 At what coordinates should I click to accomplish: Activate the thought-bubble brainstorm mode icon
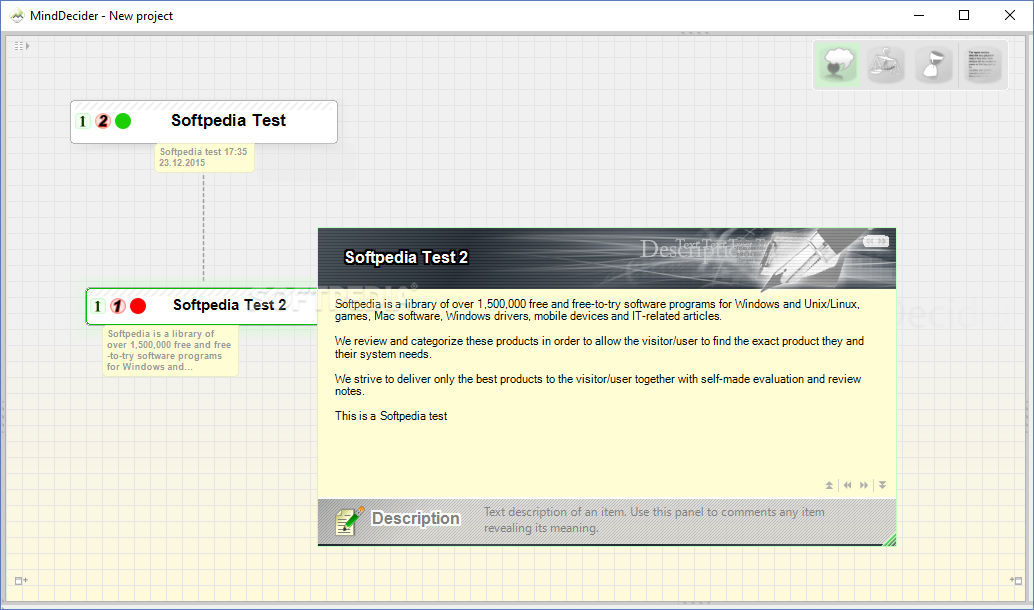(x=837, y=65)
